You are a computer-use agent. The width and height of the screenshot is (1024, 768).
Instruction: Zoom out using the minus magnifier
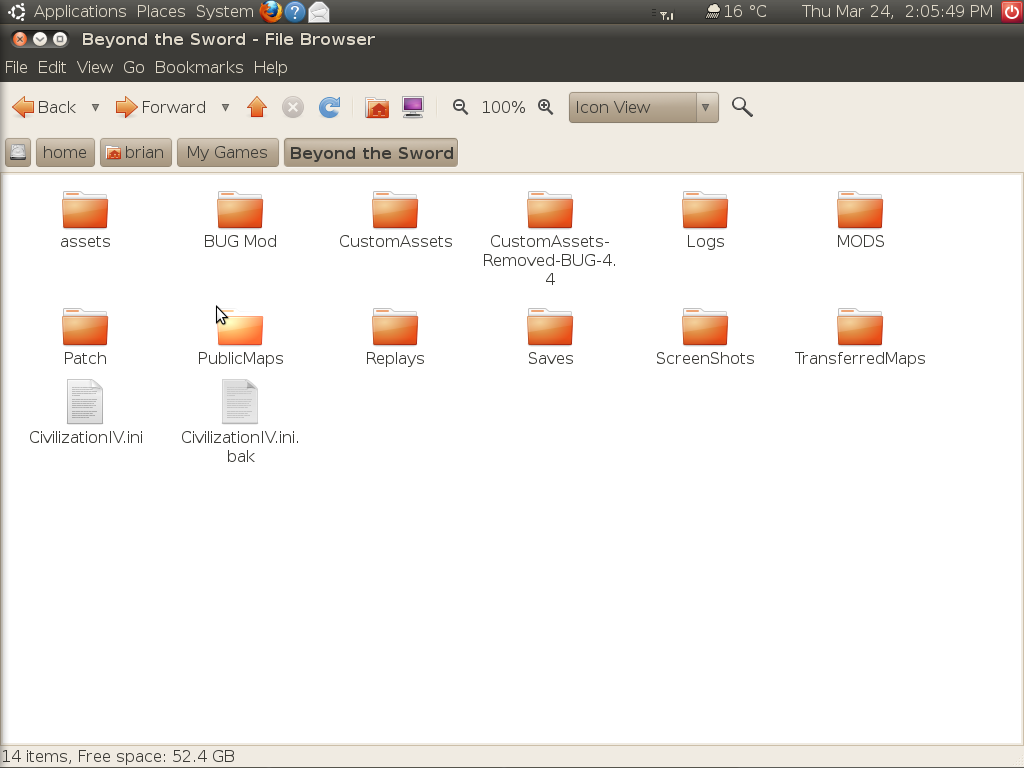click(460, 107)
